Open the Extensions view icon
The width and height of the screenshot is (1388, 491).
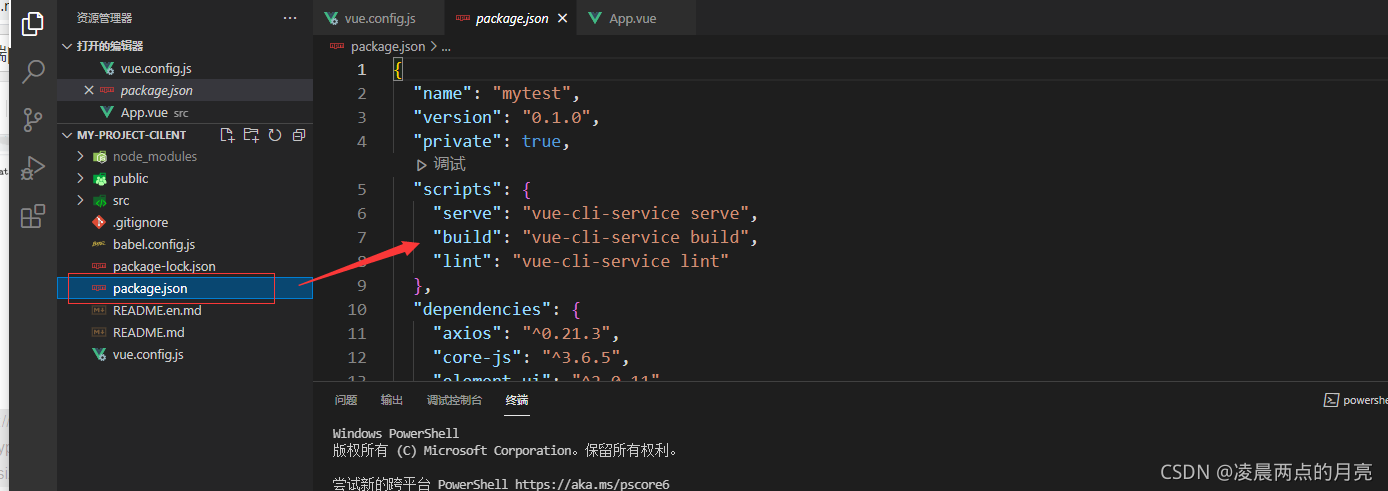[x=33, y=215]
